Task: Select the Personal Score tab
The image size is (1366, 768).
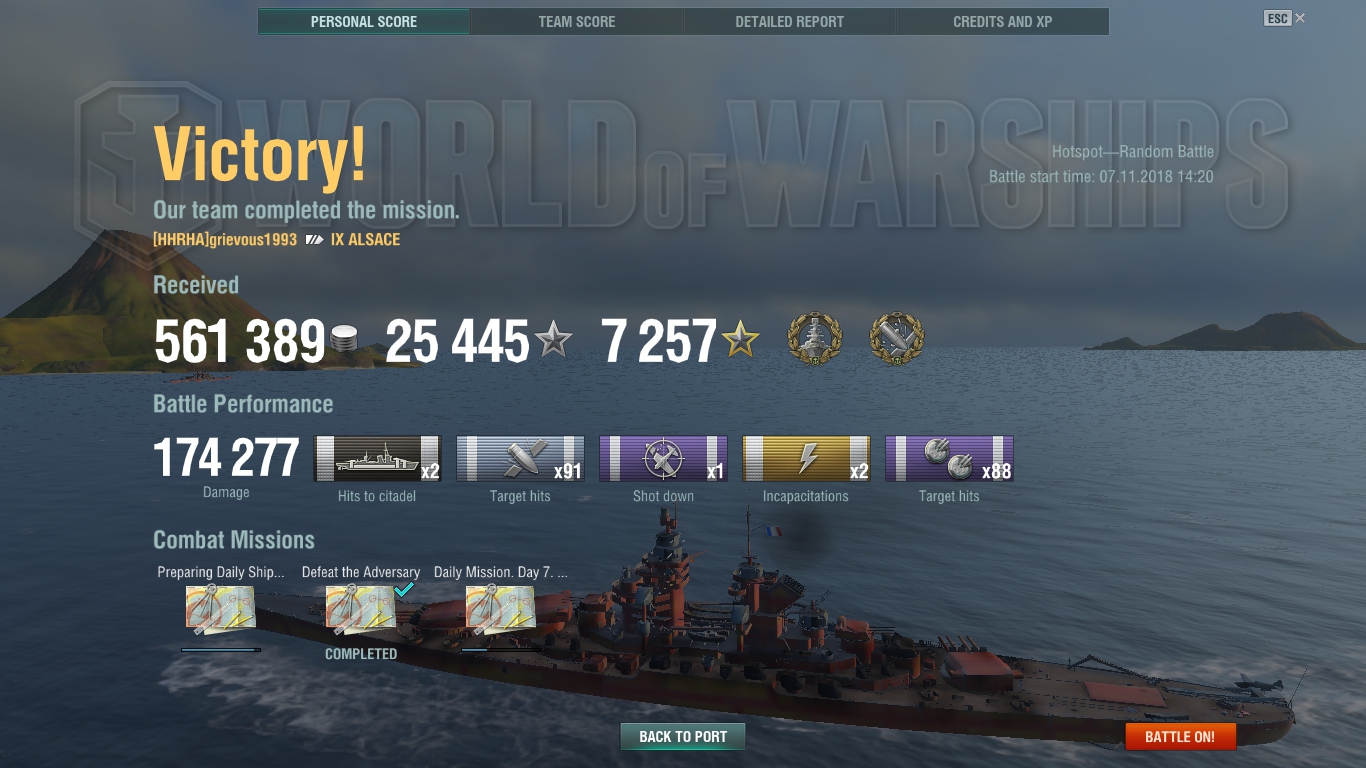Action: [364, 22]
